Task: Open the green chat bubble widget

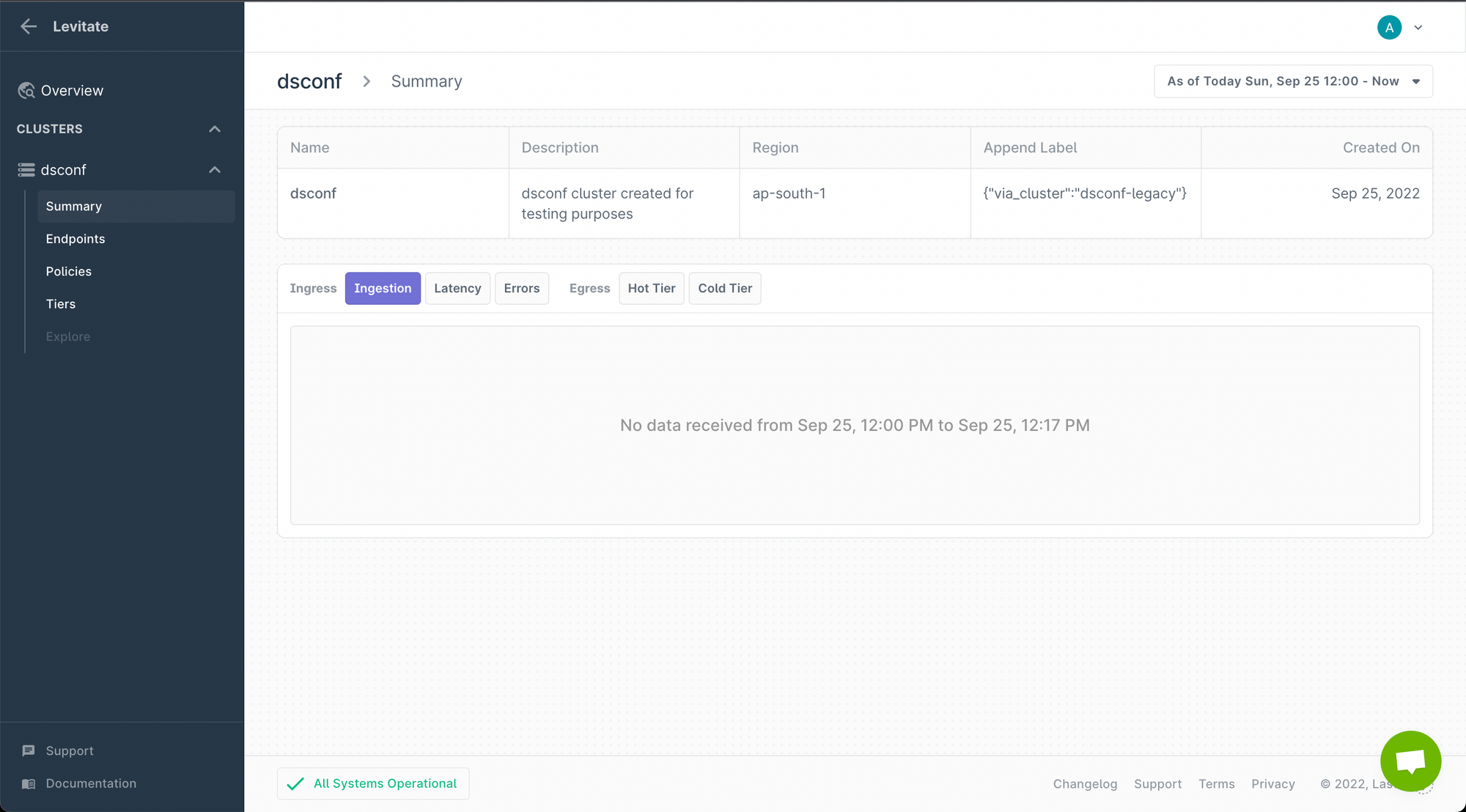Action: pyautogui.click(x=1410, y=761)
